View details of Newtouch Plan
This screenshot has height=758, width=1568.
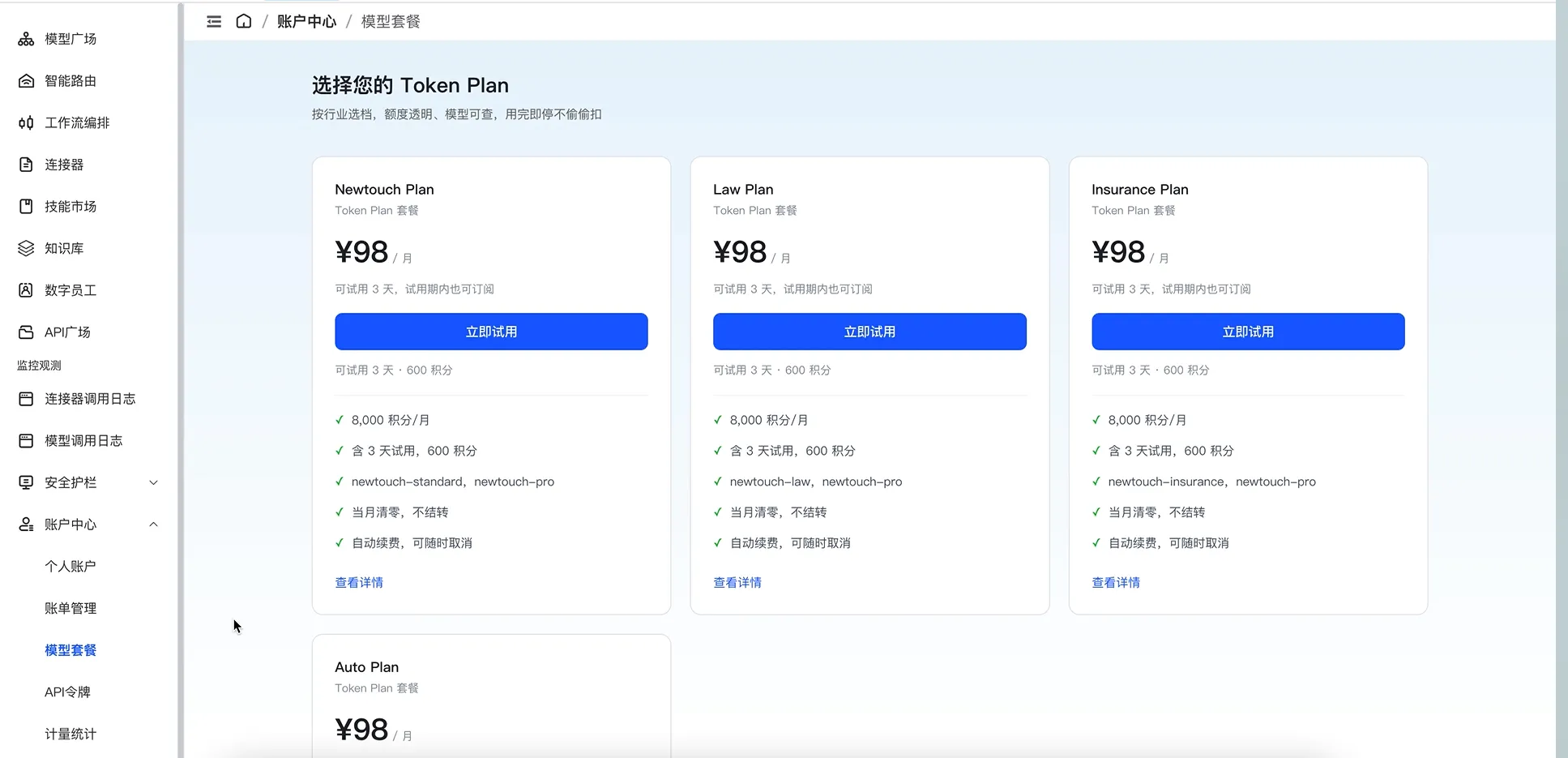pos(359,583)
